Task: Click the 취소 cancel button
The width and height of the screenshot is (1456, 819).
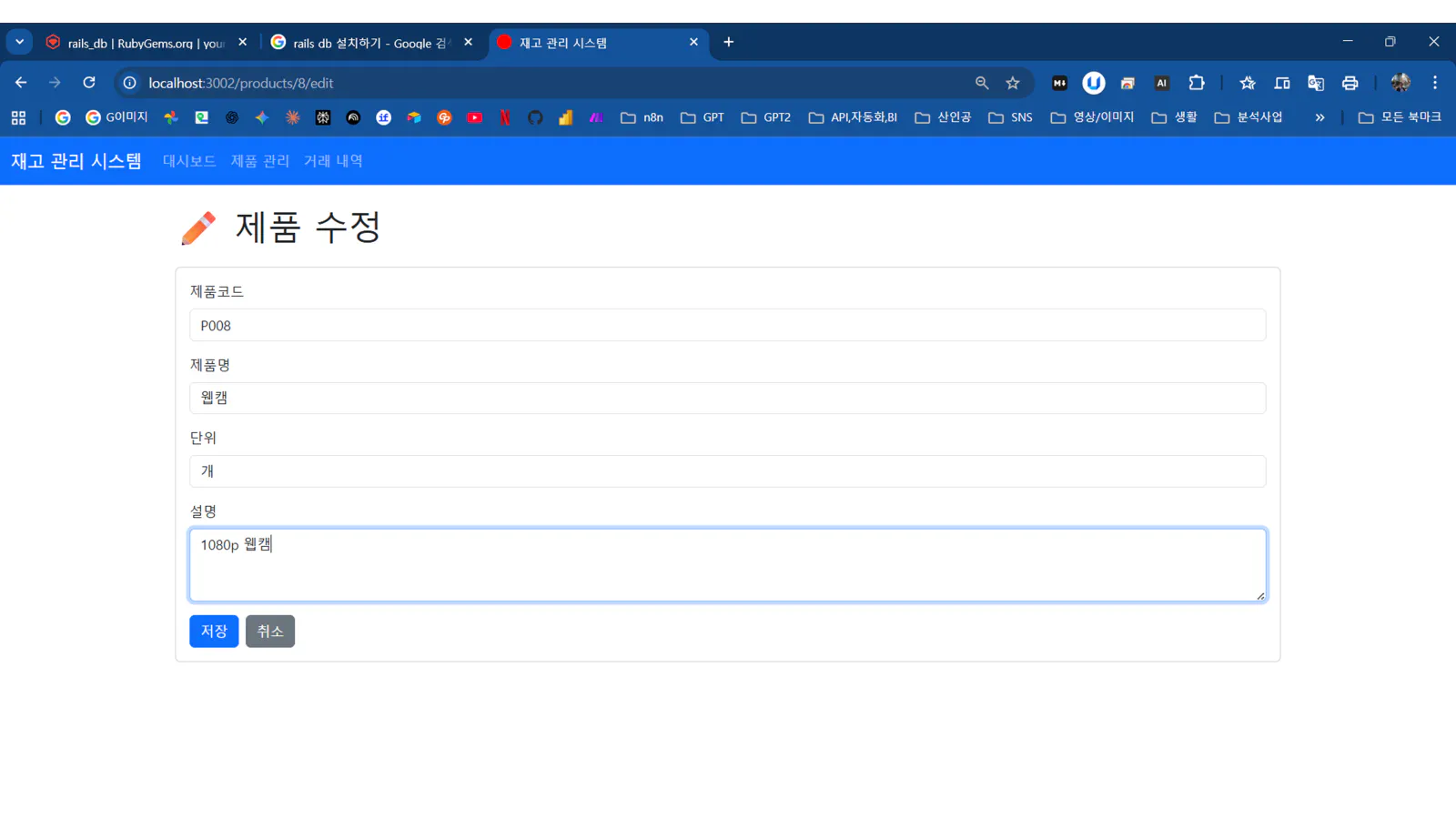Action: pyautogui.click(x=270, y=631)
